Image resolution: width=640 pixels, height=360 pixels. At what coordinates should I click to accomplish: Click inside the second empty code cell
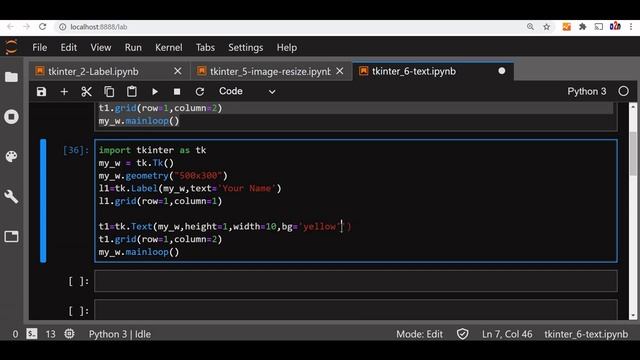[356, 310]
